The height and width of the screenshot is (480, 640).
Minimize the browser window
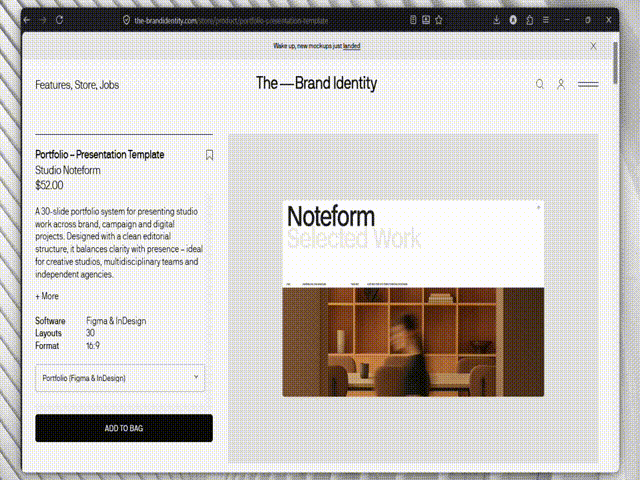click(567, 20)
